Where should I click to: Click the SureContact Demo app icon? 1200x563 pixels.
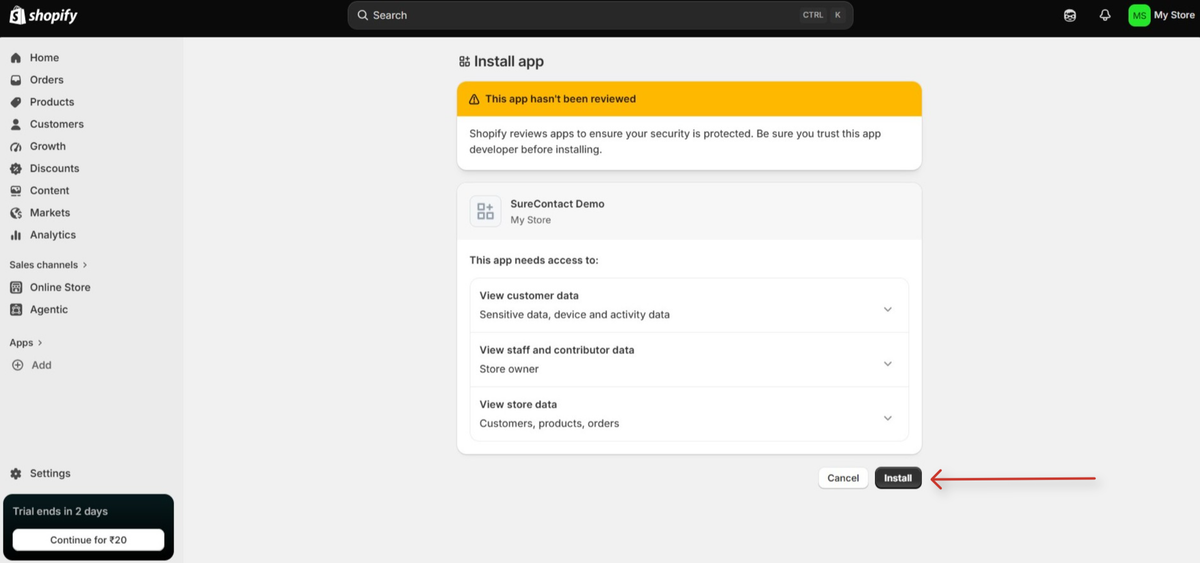(x=486, y=211)
